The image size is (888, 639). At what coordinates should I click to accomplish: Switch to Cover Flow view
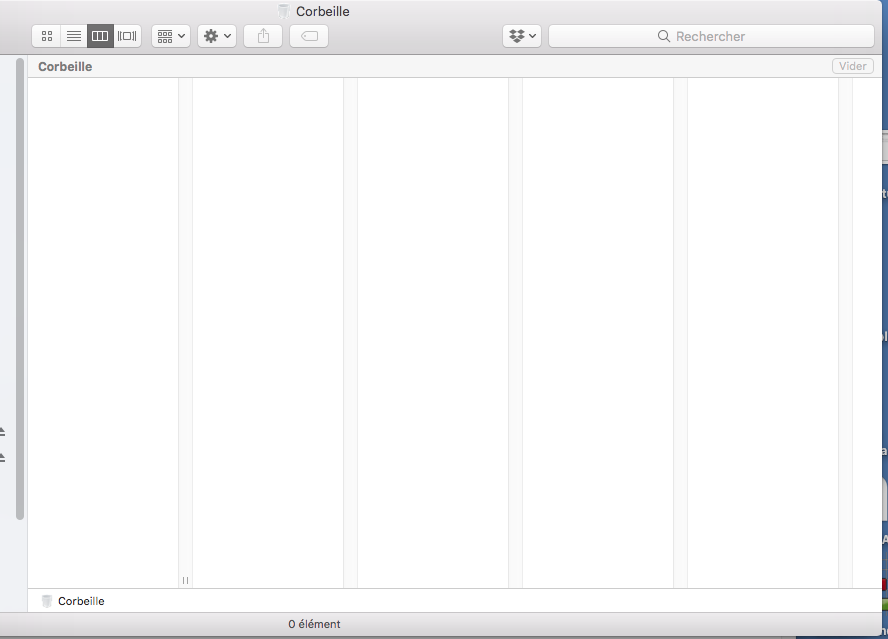click(127, 36)
